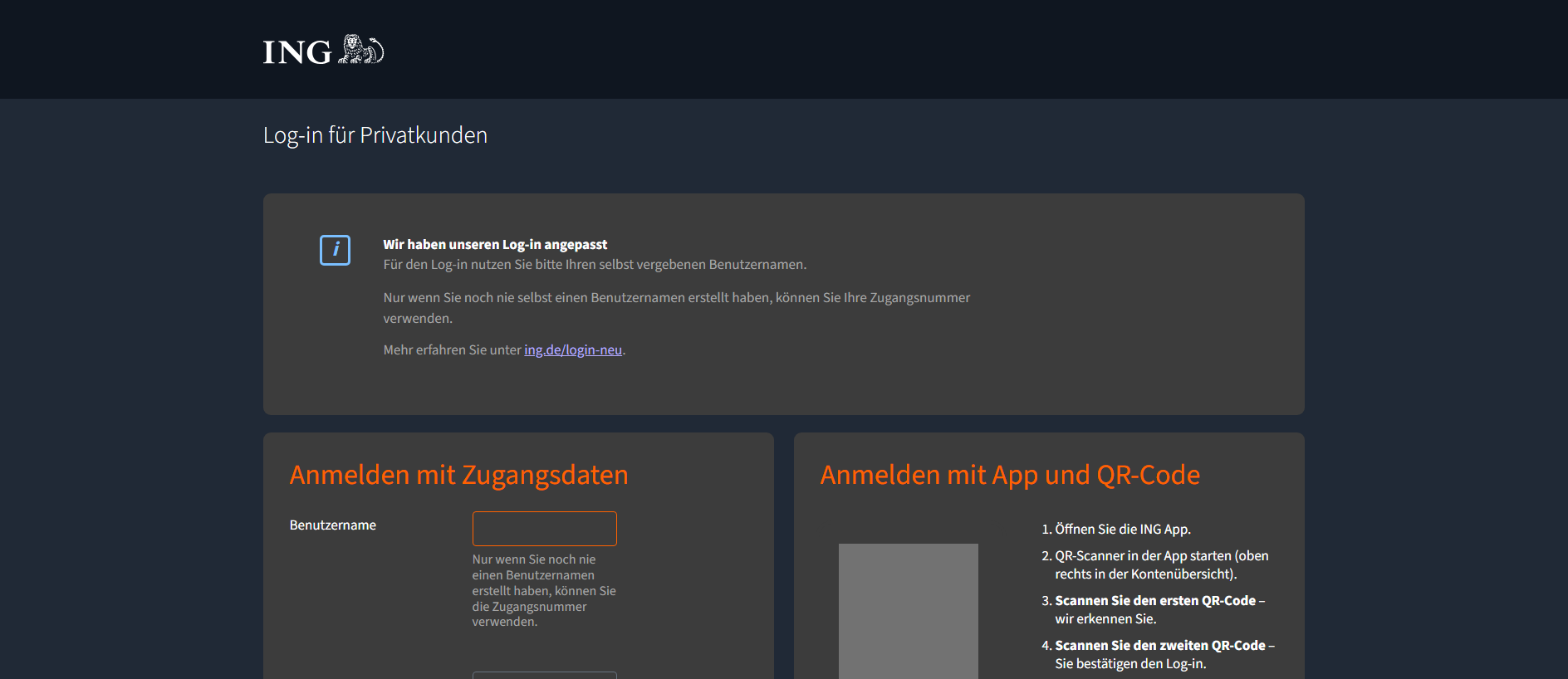1568x679 pixels.
Task: Click the heading 'Log-in für Privatkunden'
Action: tap(375, 135)
